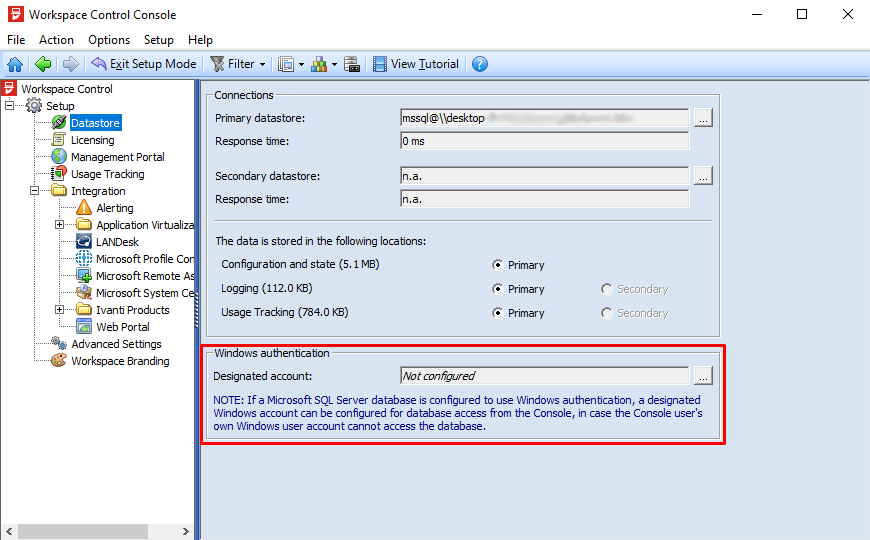This screenshot has height=540, width=870.
Task: Expand the Ivanti Products node
Action: coord(59,310)
